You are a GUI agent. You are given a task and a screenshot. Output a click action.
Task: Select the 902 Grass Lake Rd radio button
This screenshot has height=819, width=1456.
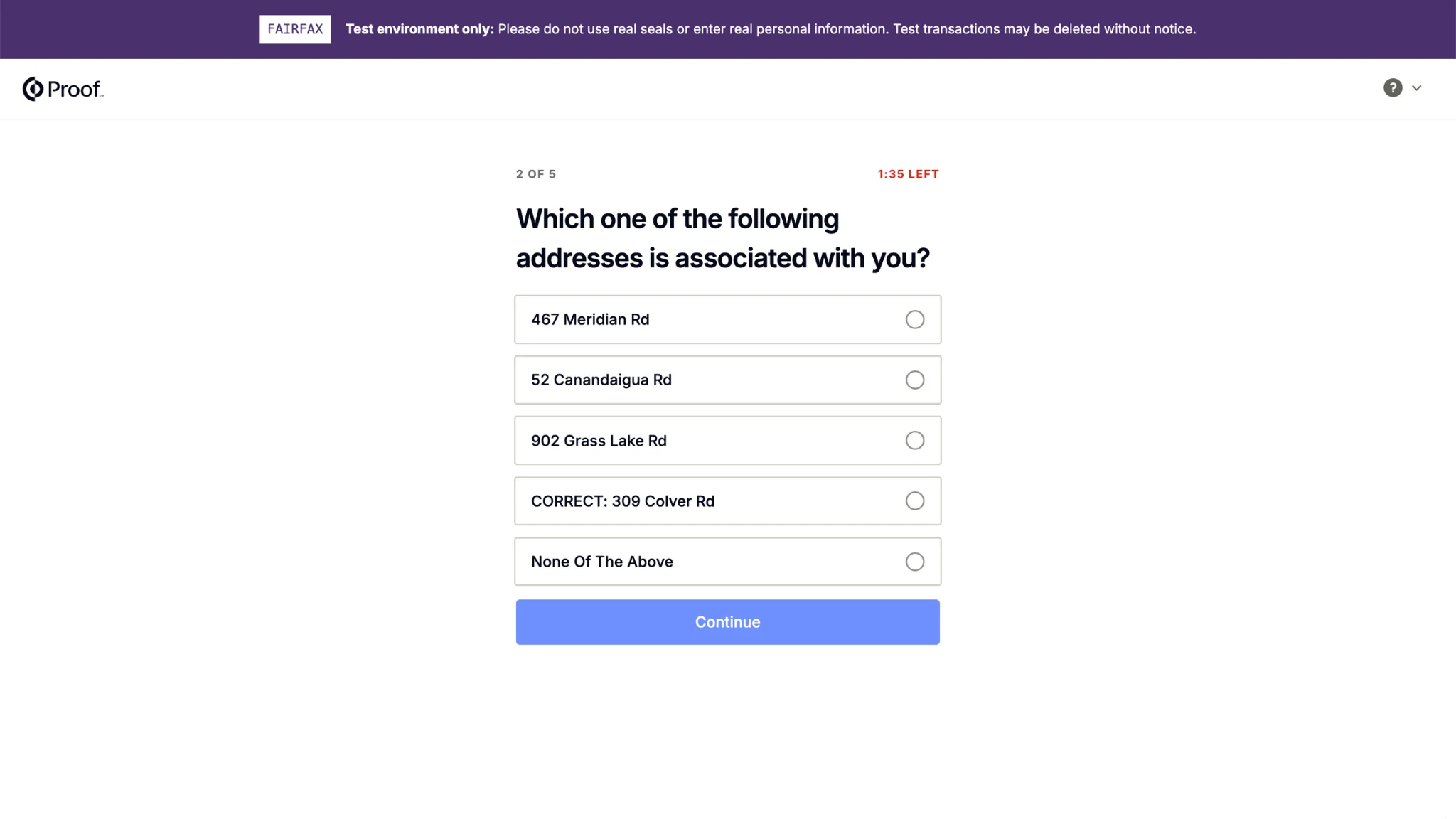coord(914,441)
